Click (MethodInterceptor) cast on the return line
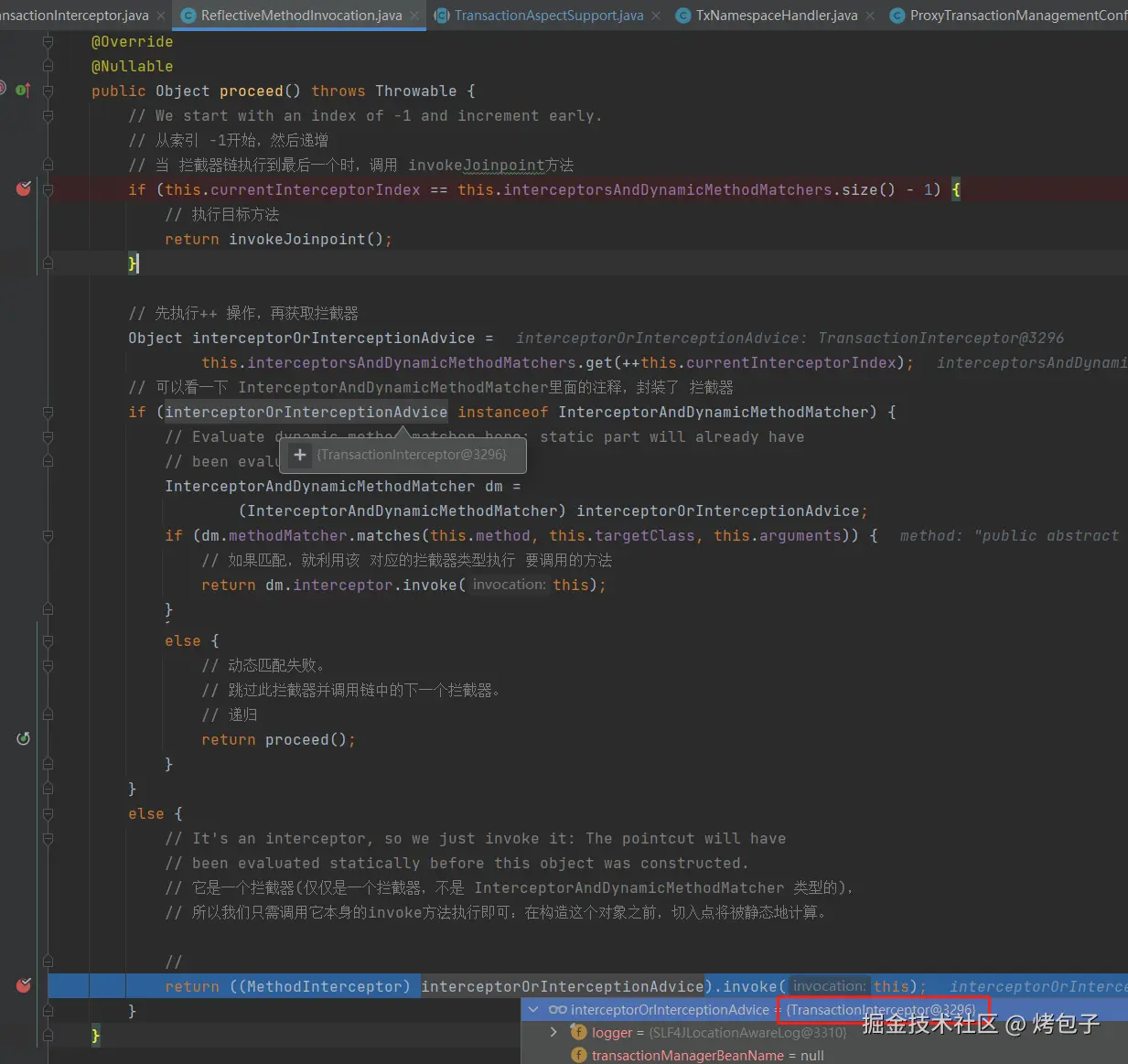The image size is (1128, 1064). [x=319, y=986]
